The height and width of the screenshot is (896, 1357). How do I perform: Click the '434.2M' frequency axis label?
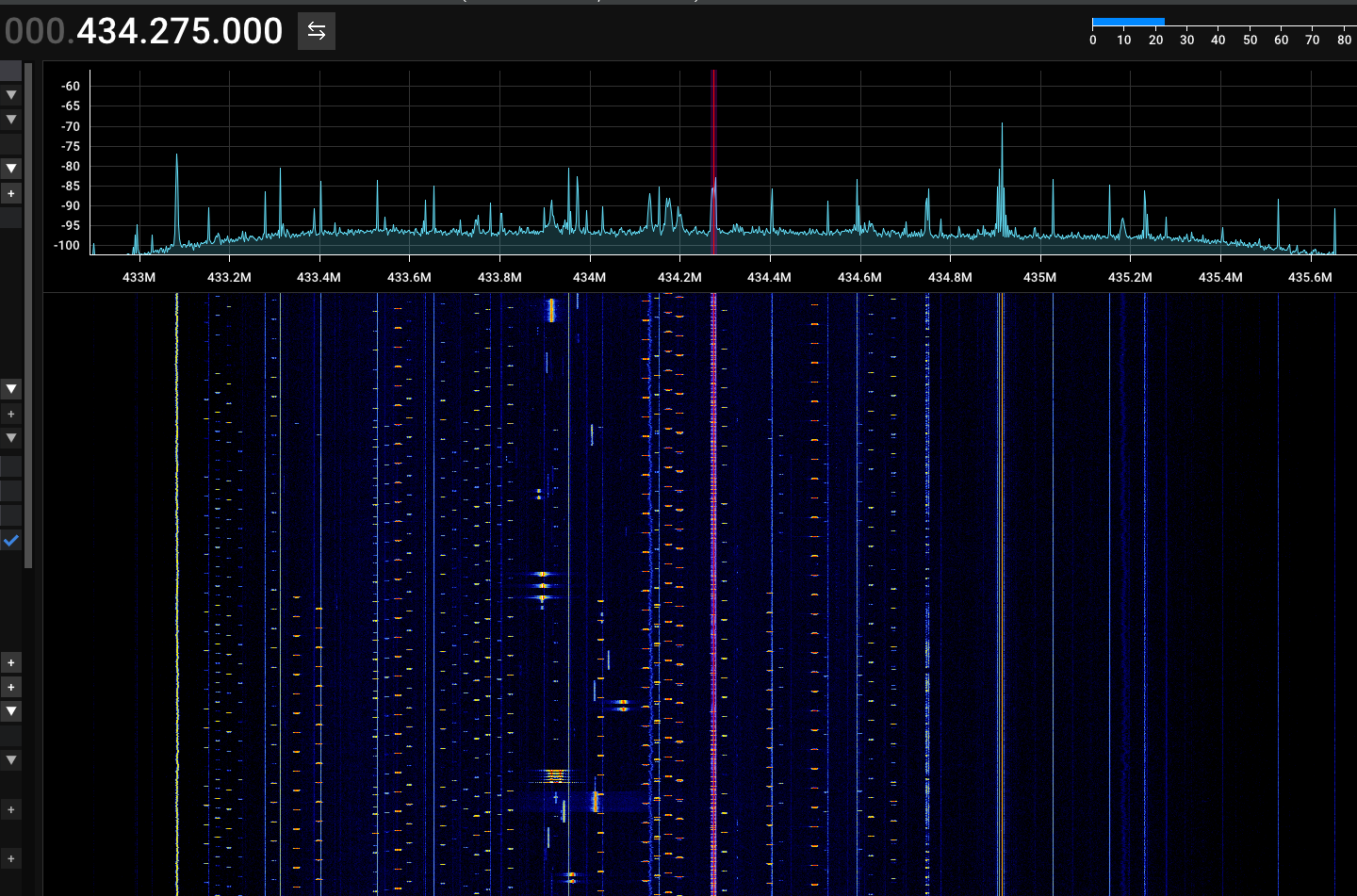tap(679, 277)
